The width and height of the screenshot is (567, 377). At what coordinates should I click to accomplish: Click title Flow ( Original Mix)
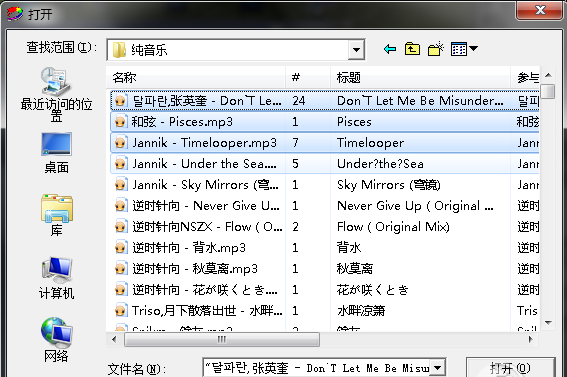pyautogui.click(x=393, y=227)
